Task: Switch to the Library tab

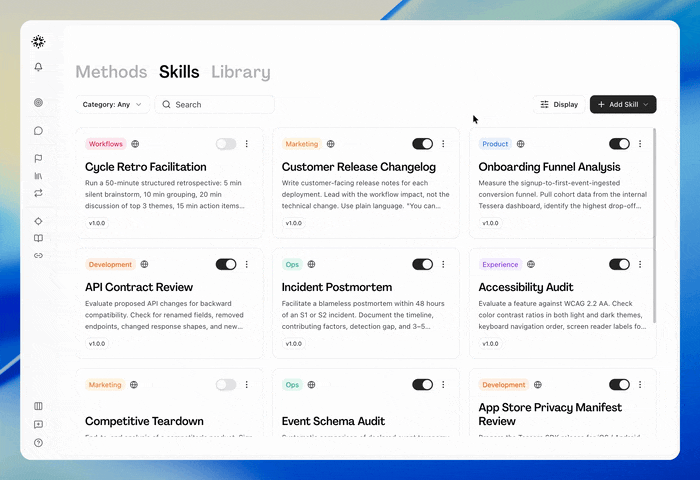Action: 241,72
